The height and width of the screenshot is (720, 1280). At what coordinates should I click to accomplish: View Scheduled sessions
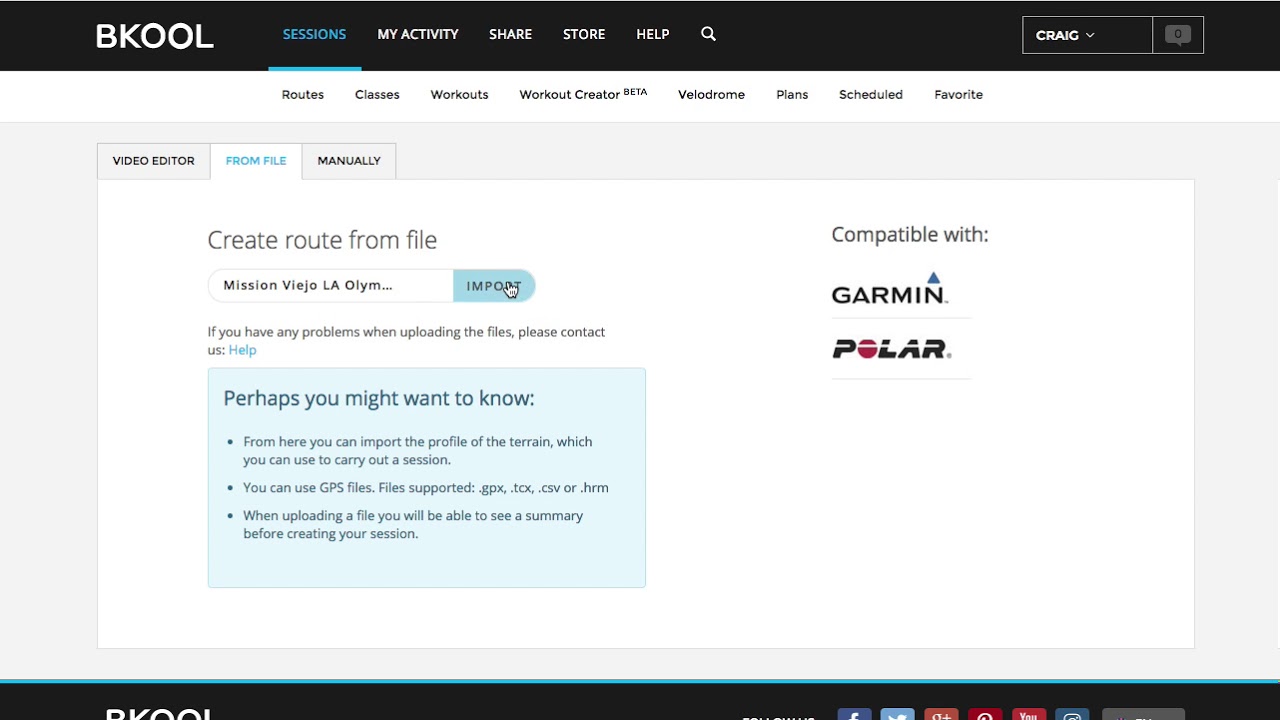click(x=871, y=94)
